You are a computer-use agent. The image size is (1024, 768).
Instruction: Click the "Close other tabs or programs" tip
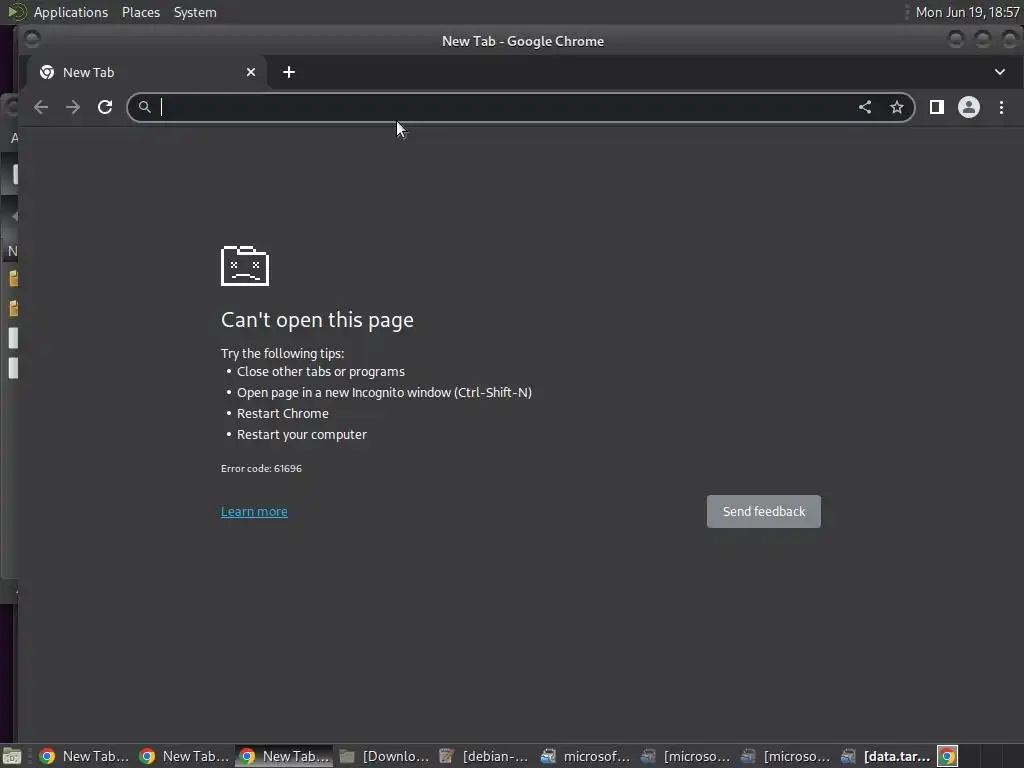(321, 372)
